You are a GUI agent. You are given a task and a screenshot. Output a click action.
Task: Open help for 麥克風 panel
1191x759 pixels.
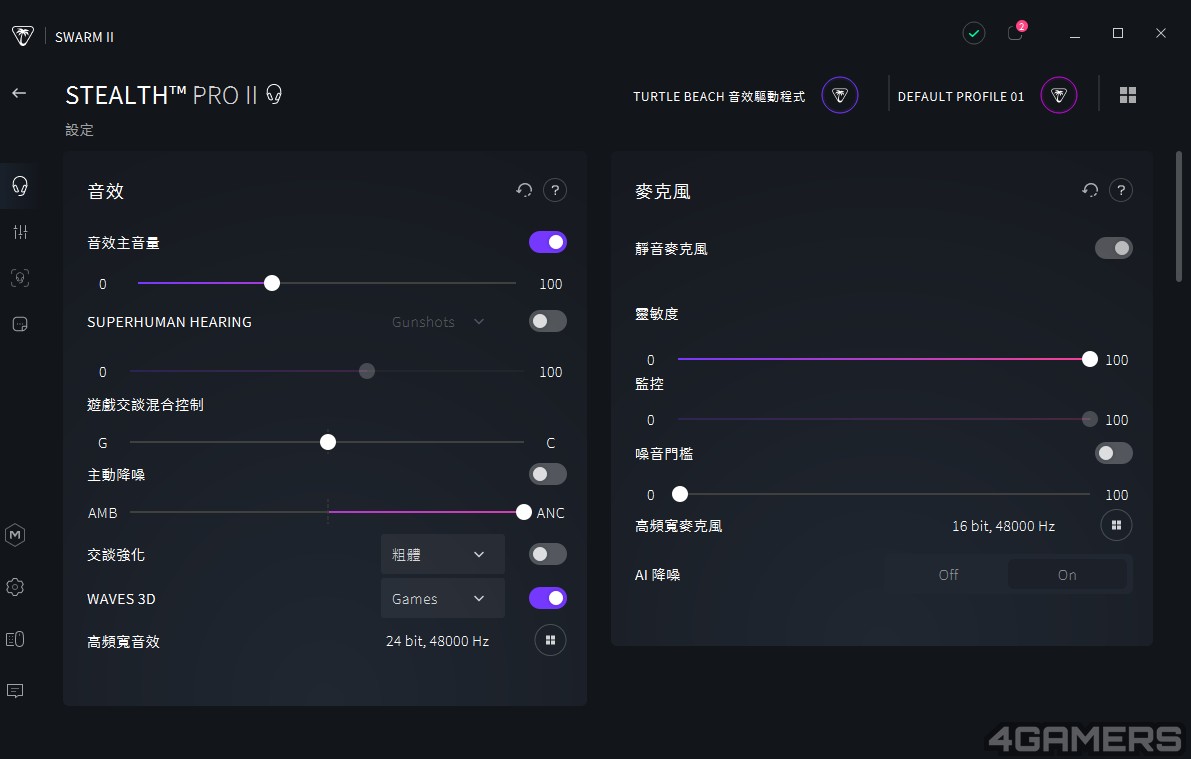(x=1120, y=190)
